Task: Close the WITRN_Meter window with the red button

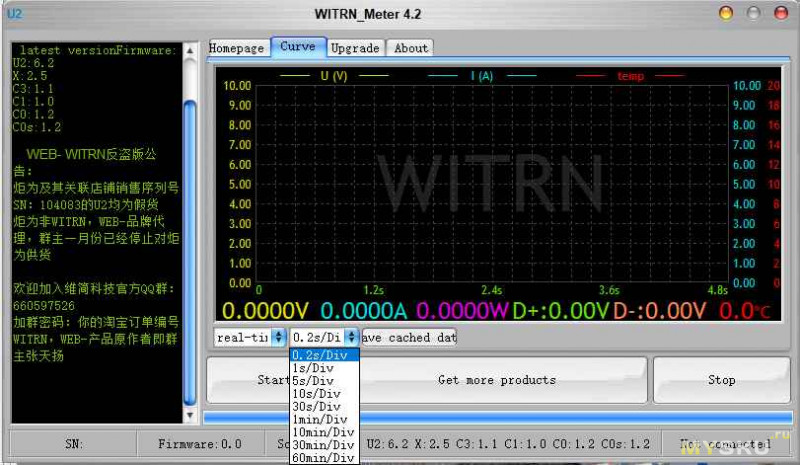Action: tap(781, 13)
